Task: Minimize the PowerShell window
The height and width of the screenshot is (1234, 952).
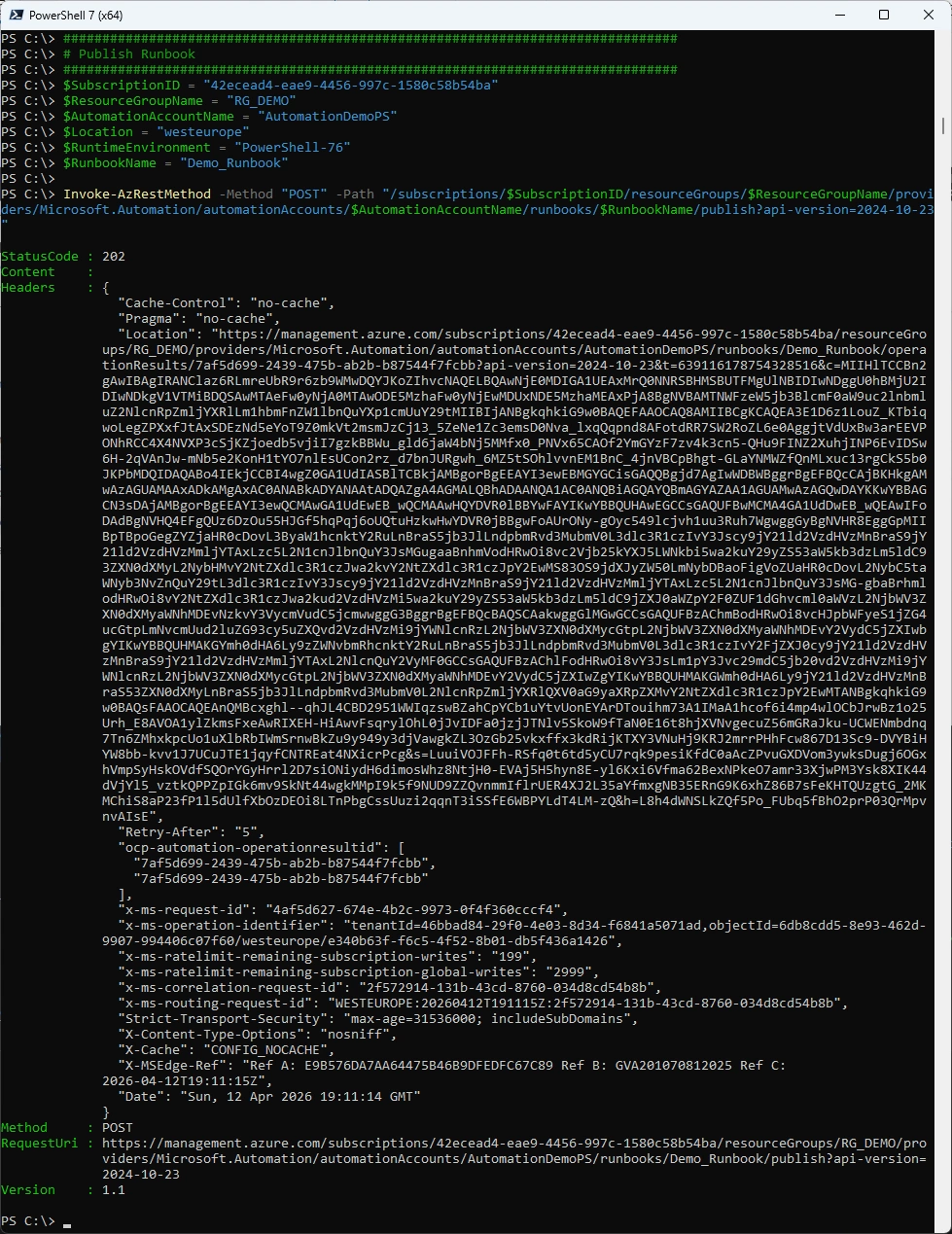Action: tap(839, 15)
